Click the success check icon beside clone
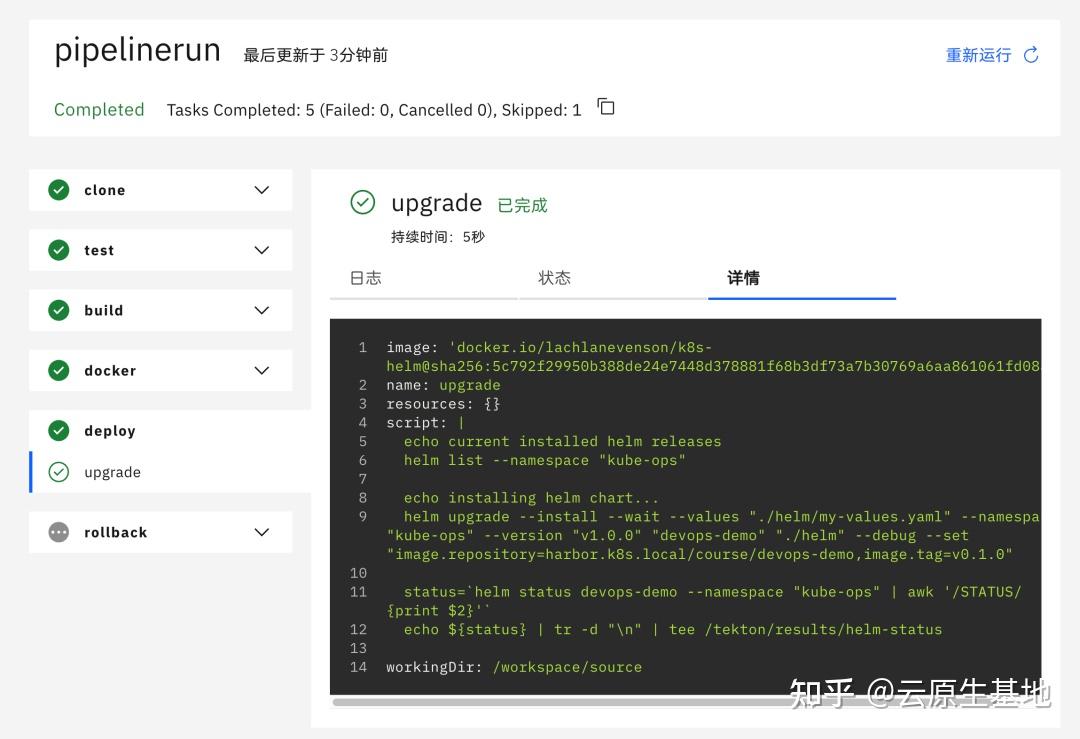The height and width of the screenshot is (739, 1080). coord(59,190)
